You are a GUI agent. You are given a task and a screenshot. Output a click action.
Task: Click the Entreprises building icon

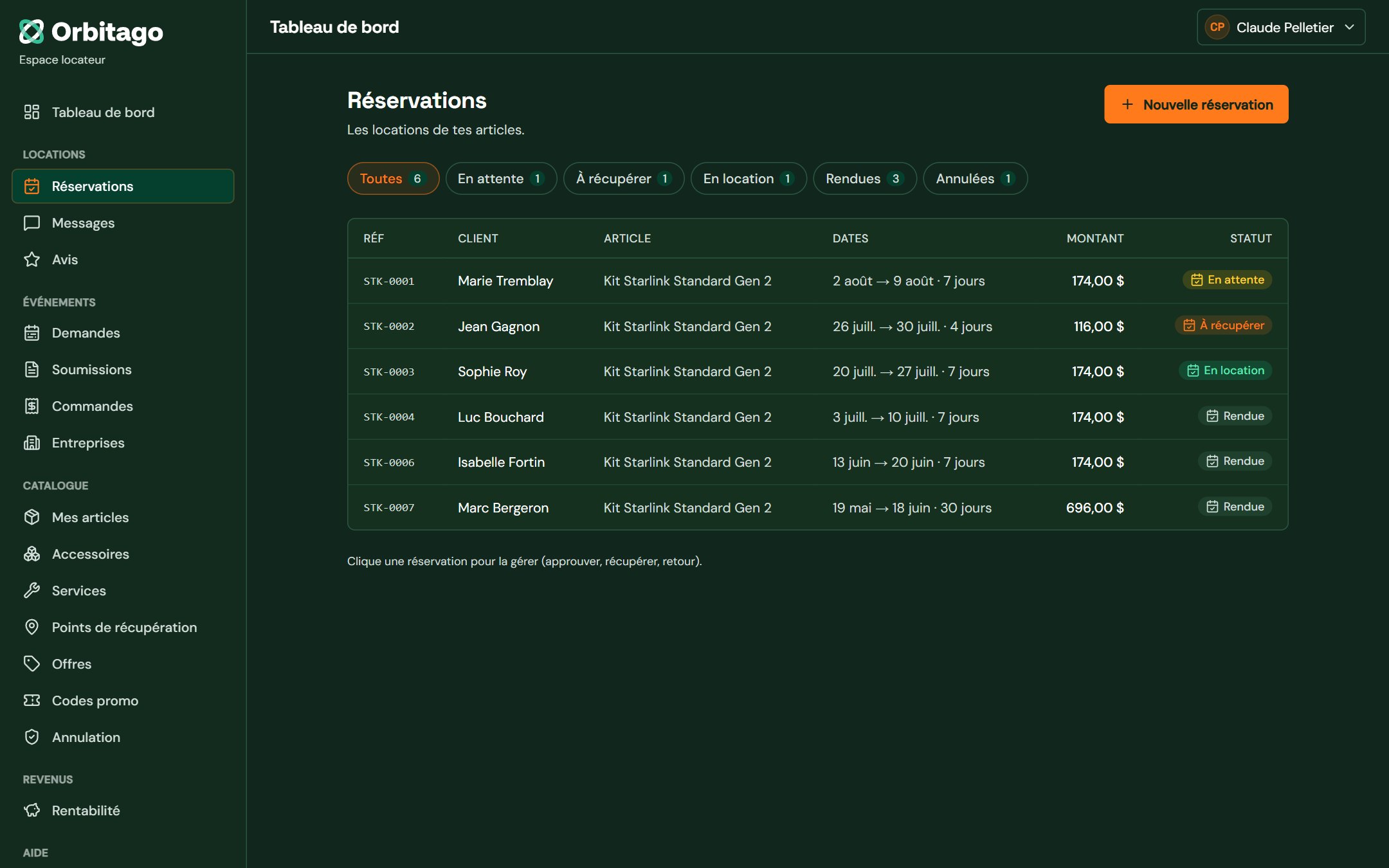tap(32, 443)
